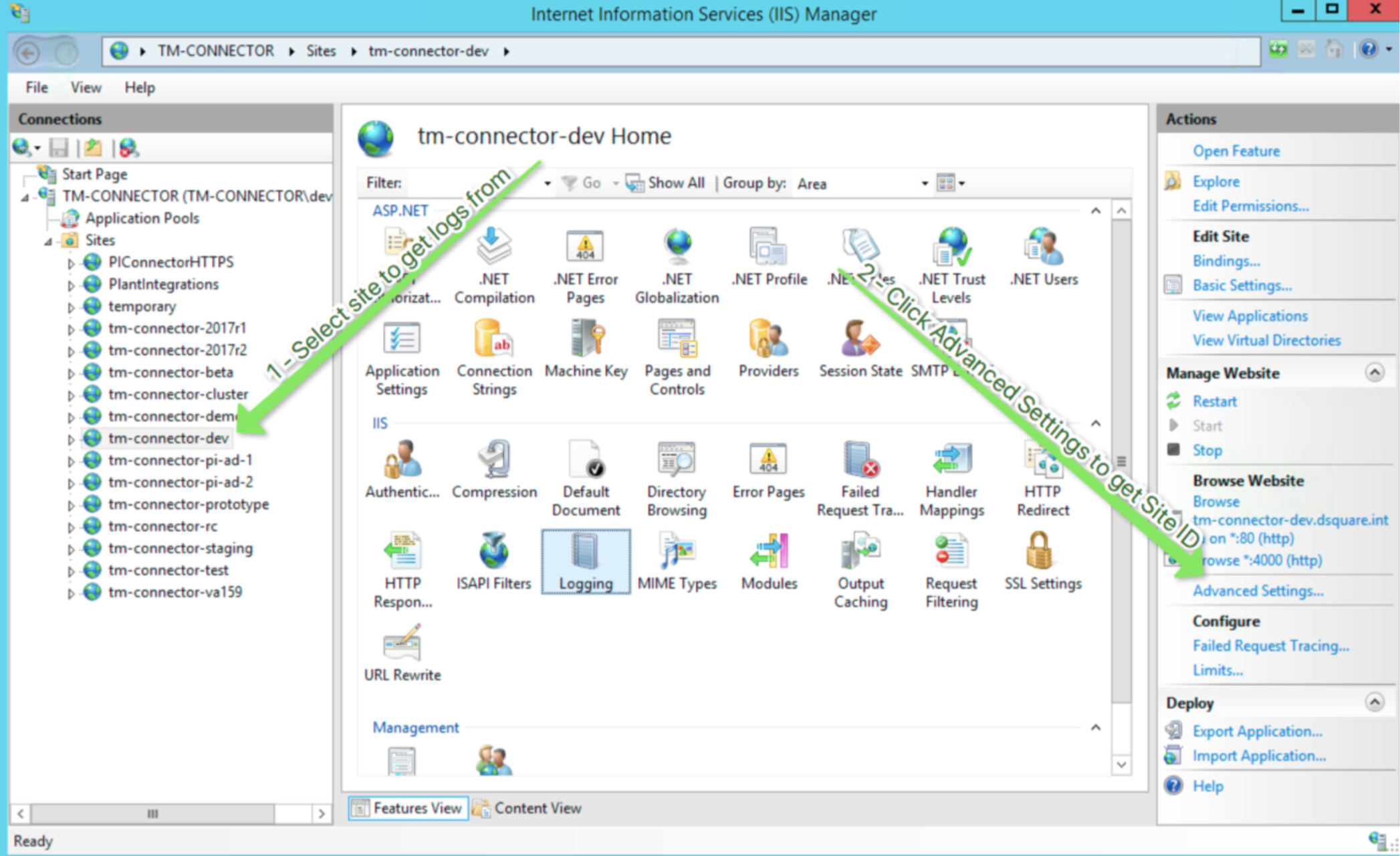
Task: Select the Application Pools tree node
Action: (x=142, y=218)
